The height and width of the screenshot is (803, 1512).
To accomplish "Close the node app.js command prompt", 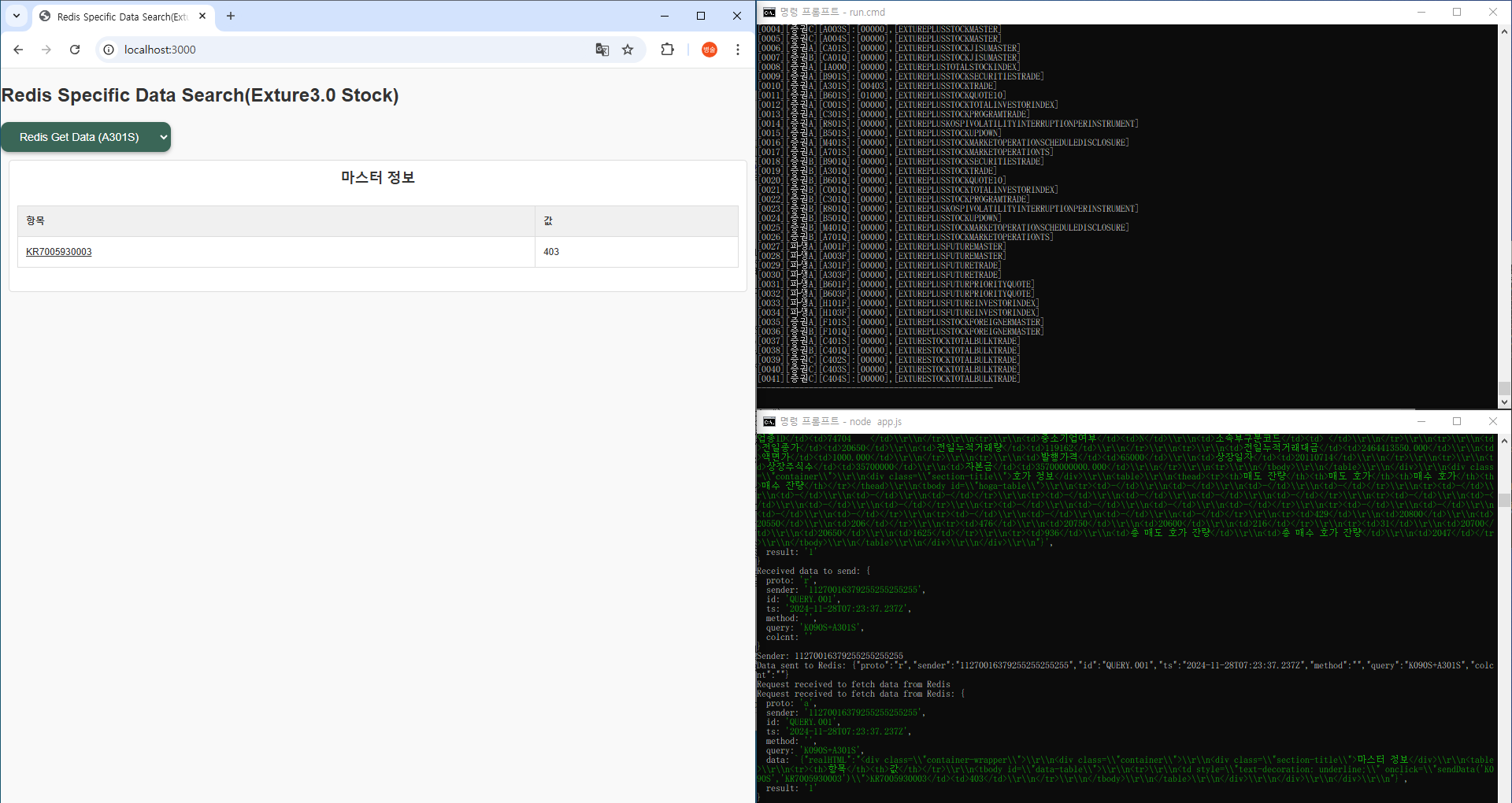I will click(x=1493, y=421).
